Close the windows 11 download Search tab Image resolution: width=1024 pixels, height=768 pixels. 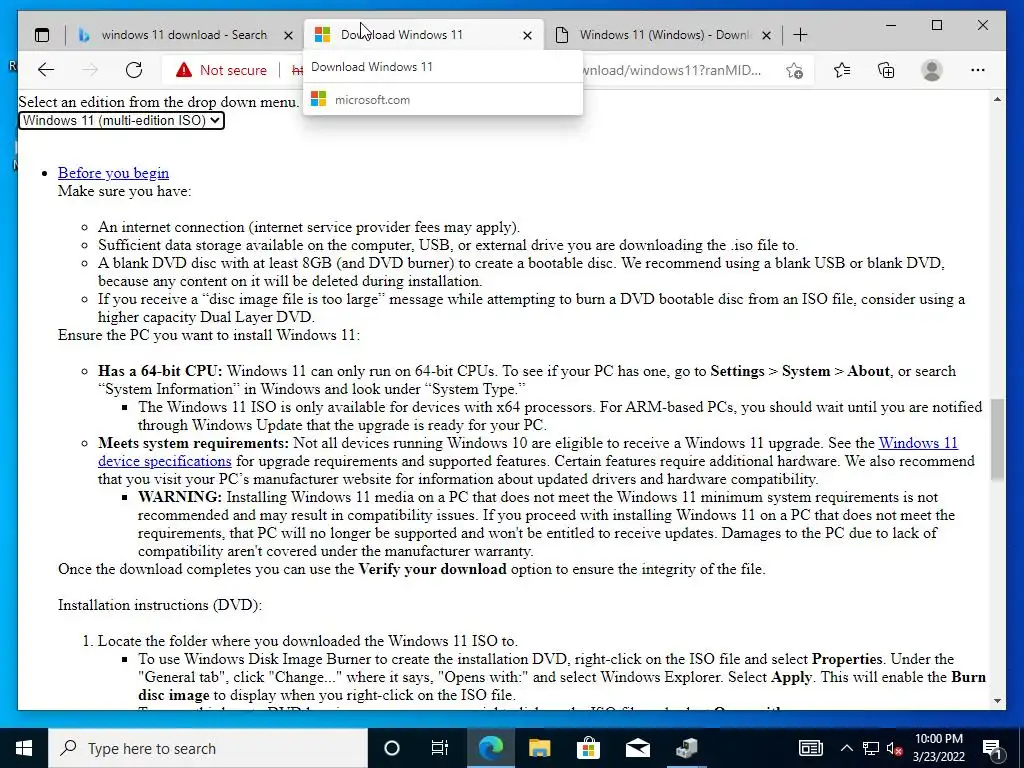point(288,35)
